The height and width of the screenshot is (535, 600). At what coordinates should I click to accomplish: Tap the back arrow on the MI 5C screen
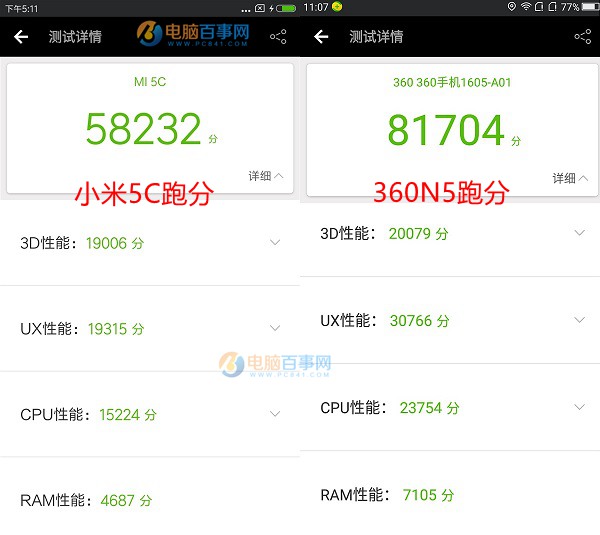click(x=21, y=37)
